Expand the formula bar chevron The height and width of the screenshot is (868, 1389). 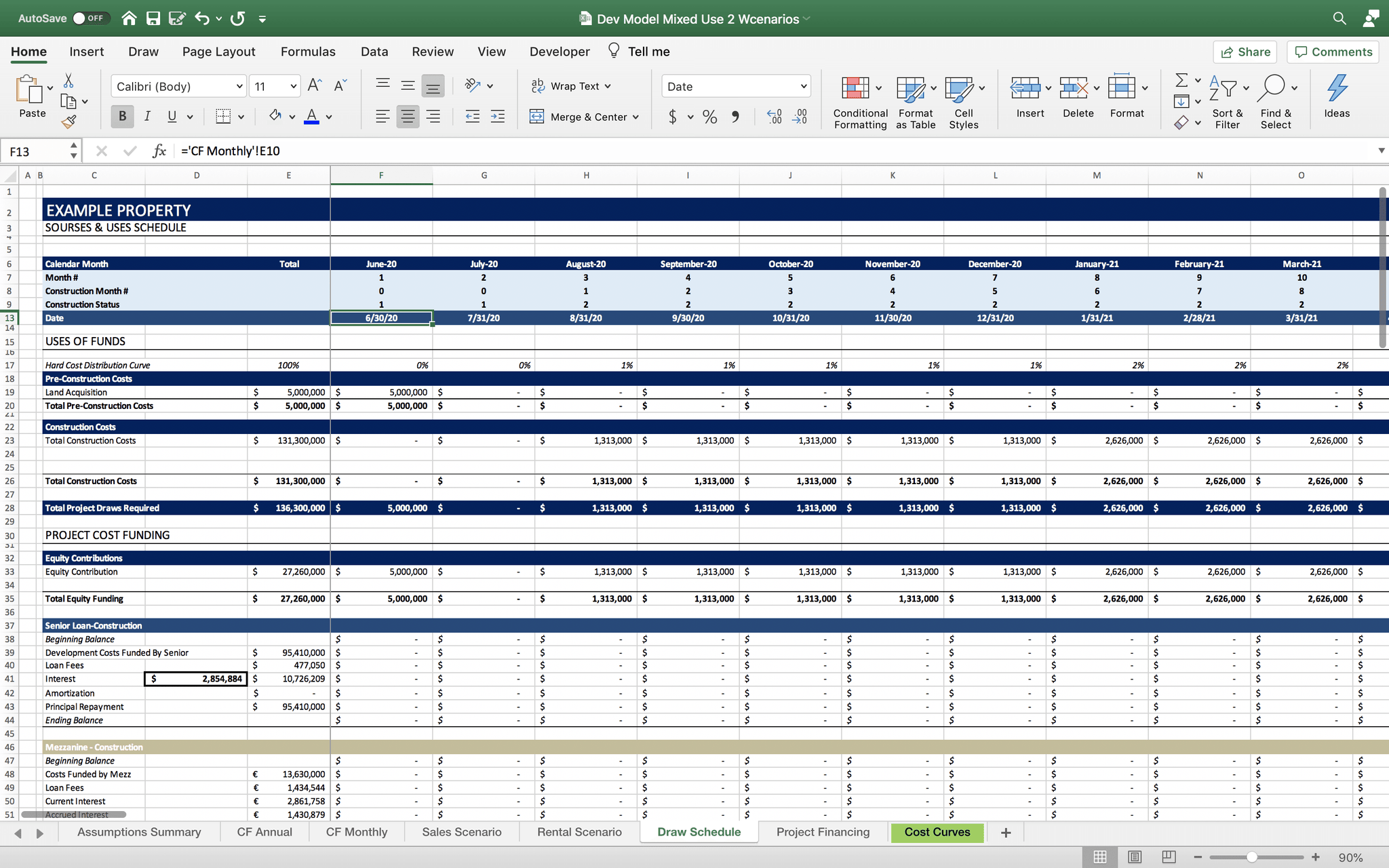click(1381, 151)
